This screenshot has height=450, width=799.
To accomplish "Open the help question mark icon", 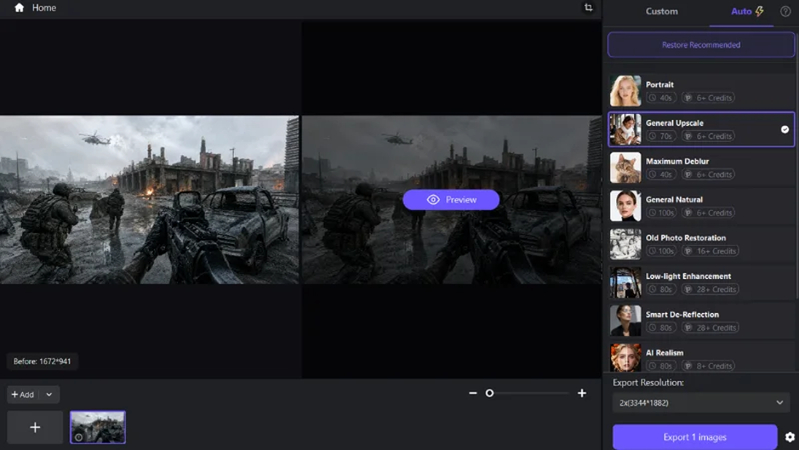I will (x=785, y=11).
